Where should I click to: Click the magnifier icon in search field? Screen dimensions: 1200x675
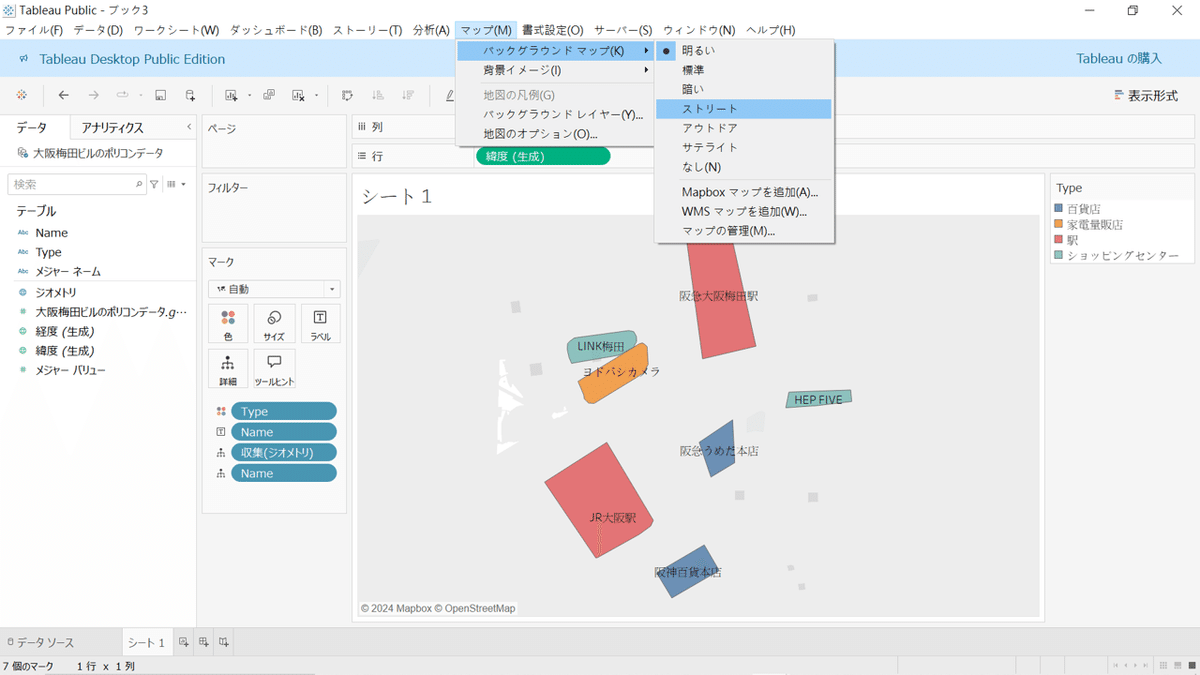tap(139, 184)
